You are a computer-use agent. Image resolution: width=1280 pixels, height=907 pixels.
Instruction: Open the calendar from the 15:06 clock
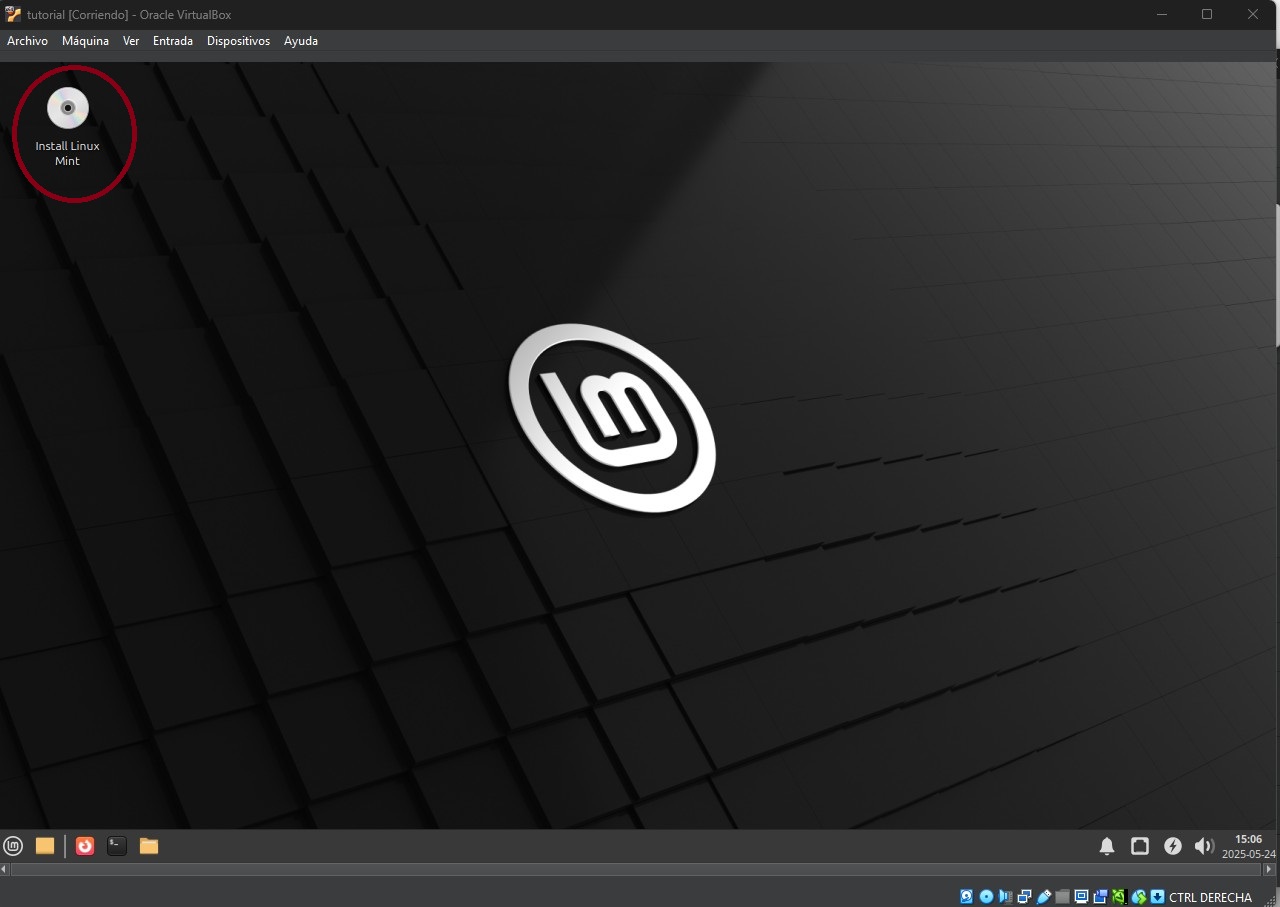[1248, 846]
